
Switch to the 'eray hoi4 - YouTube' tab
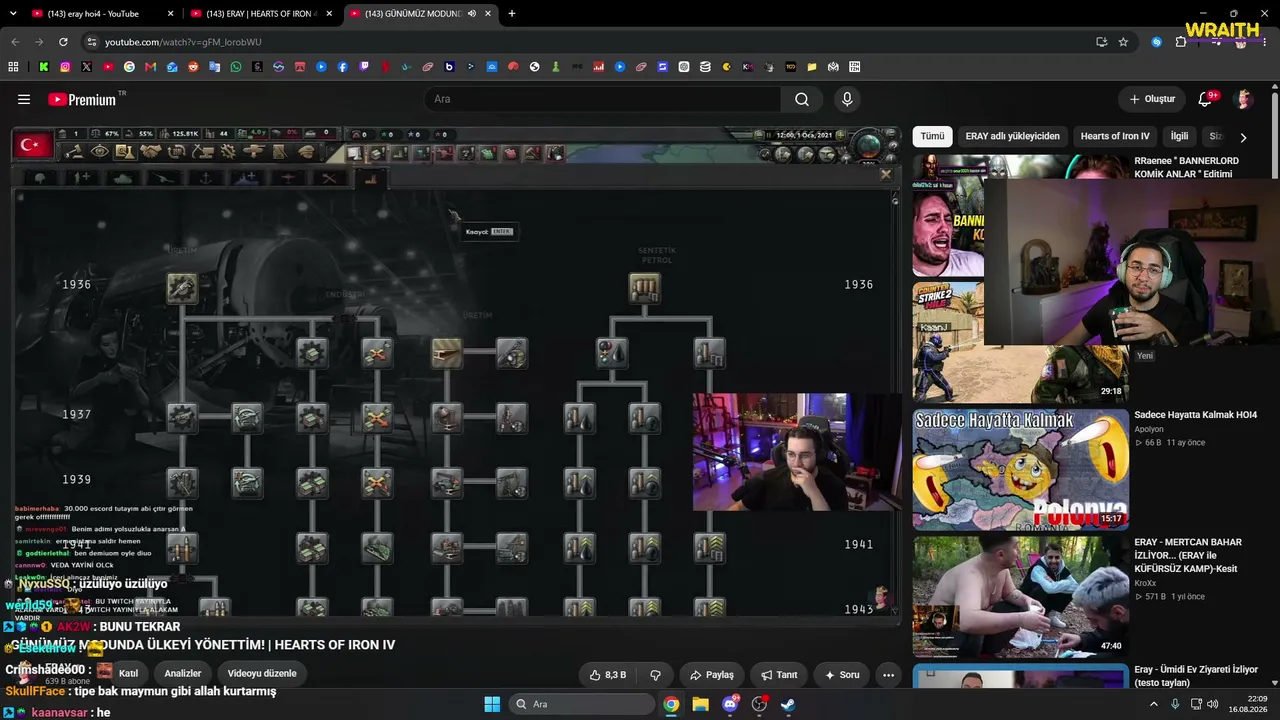(x=100, y=14)
